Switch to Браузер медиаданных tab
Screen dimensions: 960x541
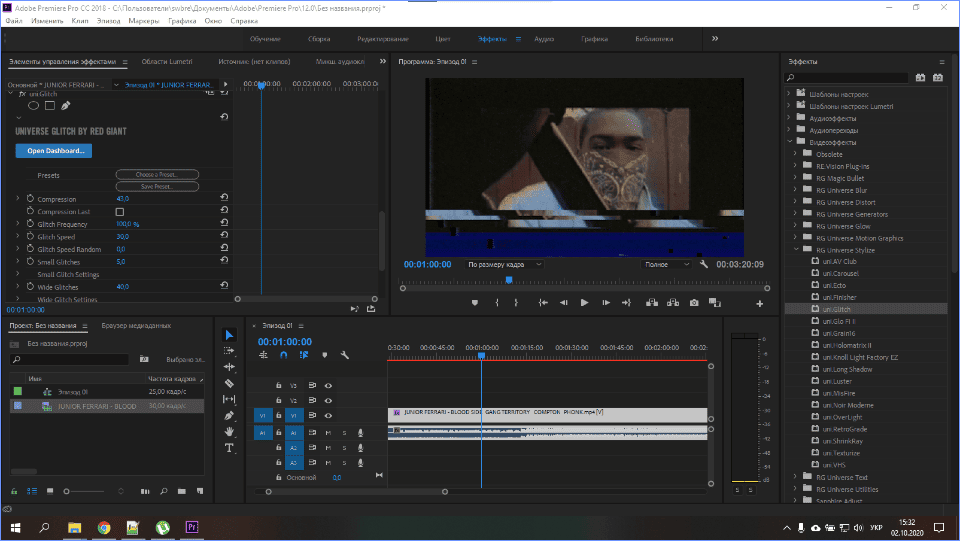point(136,326)
